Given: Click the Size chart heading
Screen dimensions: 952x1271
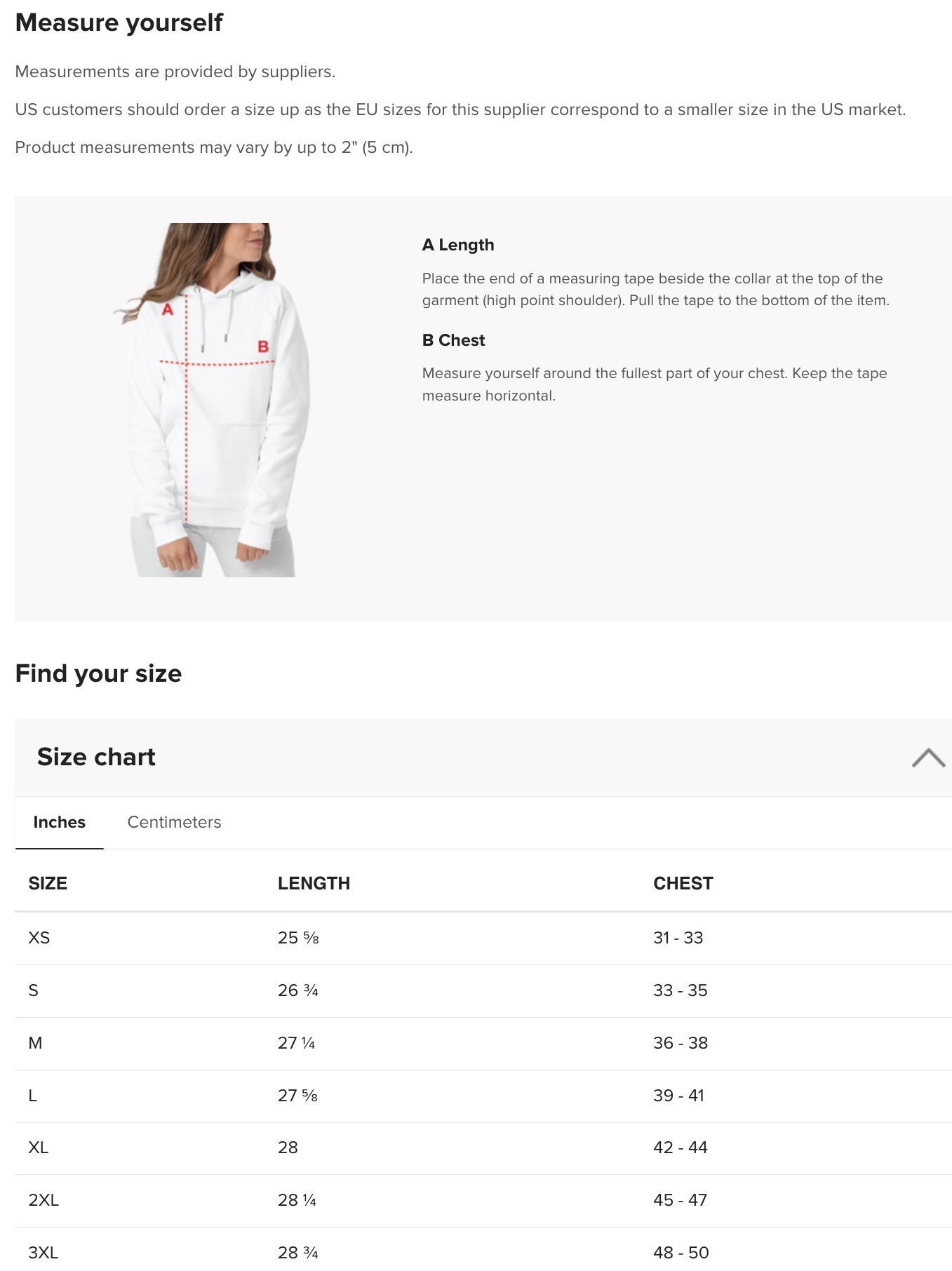Looking at the screenshot, I should (96, 757).
